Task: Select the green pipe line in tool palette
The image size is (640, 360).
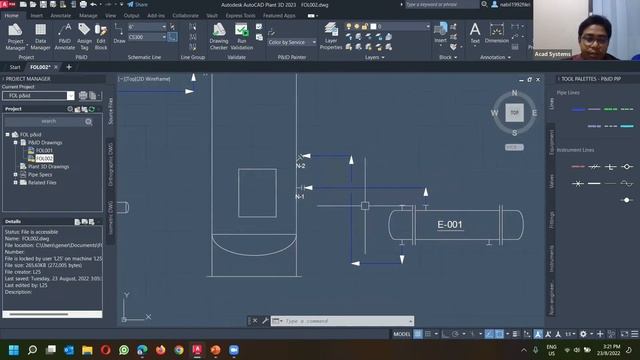Action: coord(611,109)
